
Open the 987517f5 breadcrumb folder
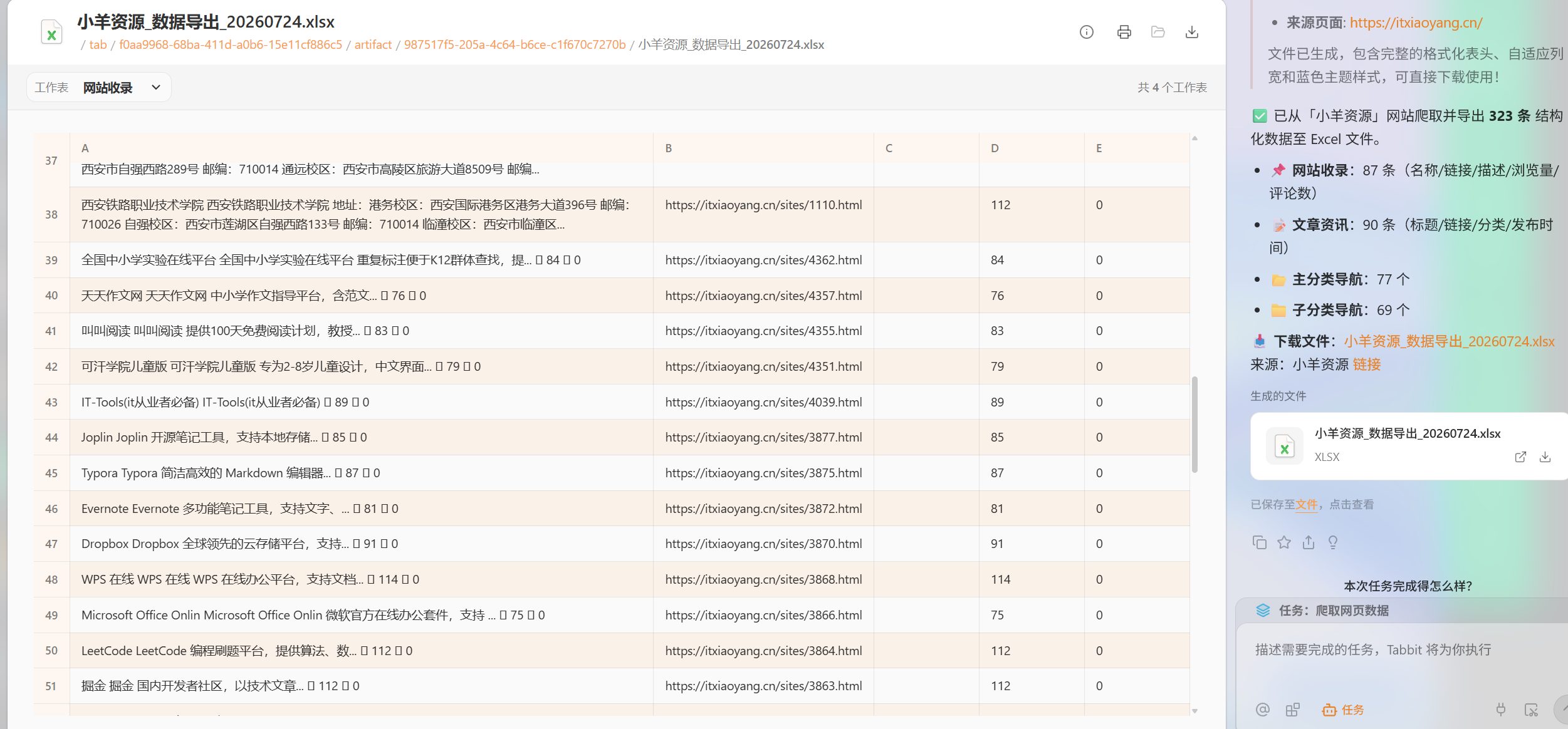point(515,44)
